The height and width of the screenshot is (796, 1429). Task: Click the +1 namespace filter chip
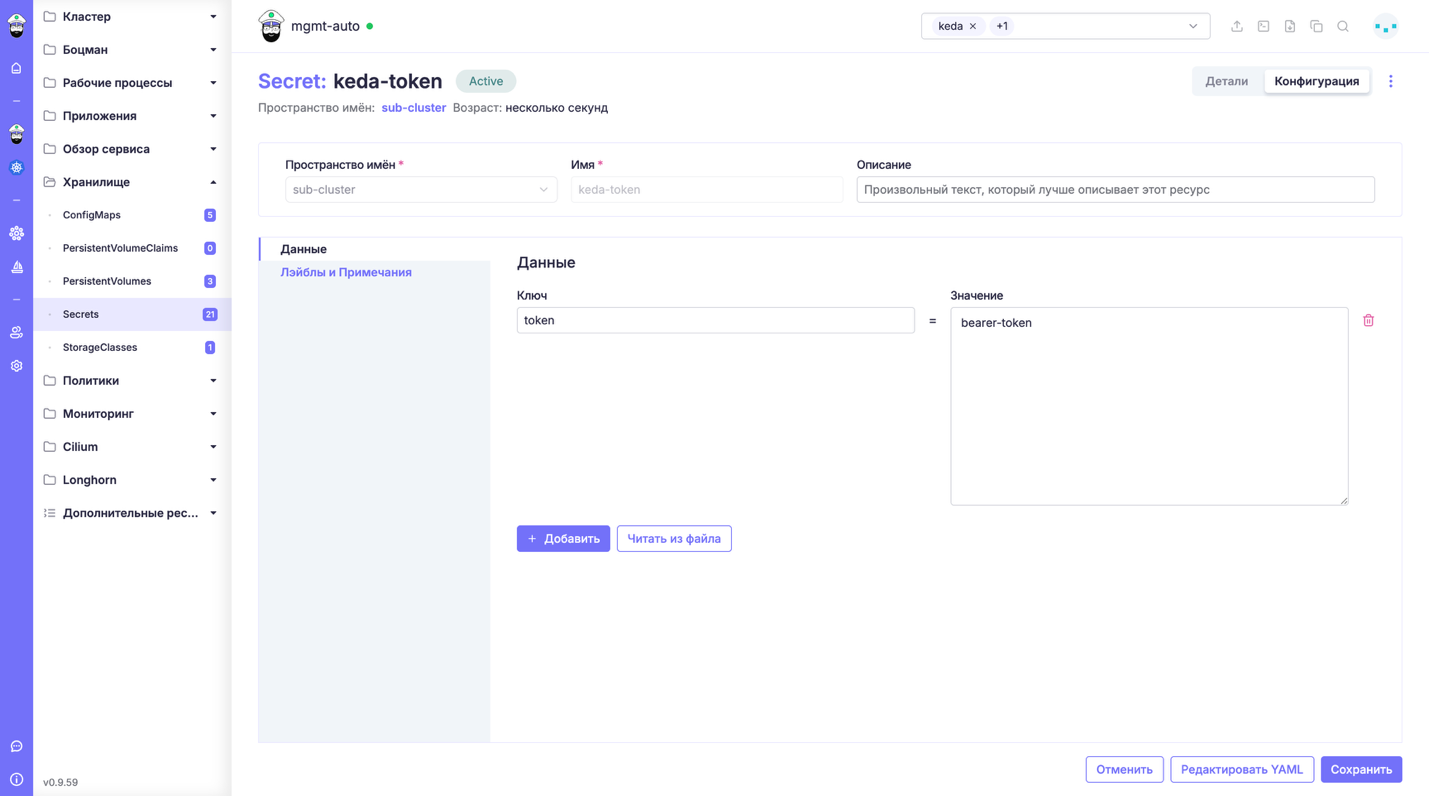click(1002, 26)
